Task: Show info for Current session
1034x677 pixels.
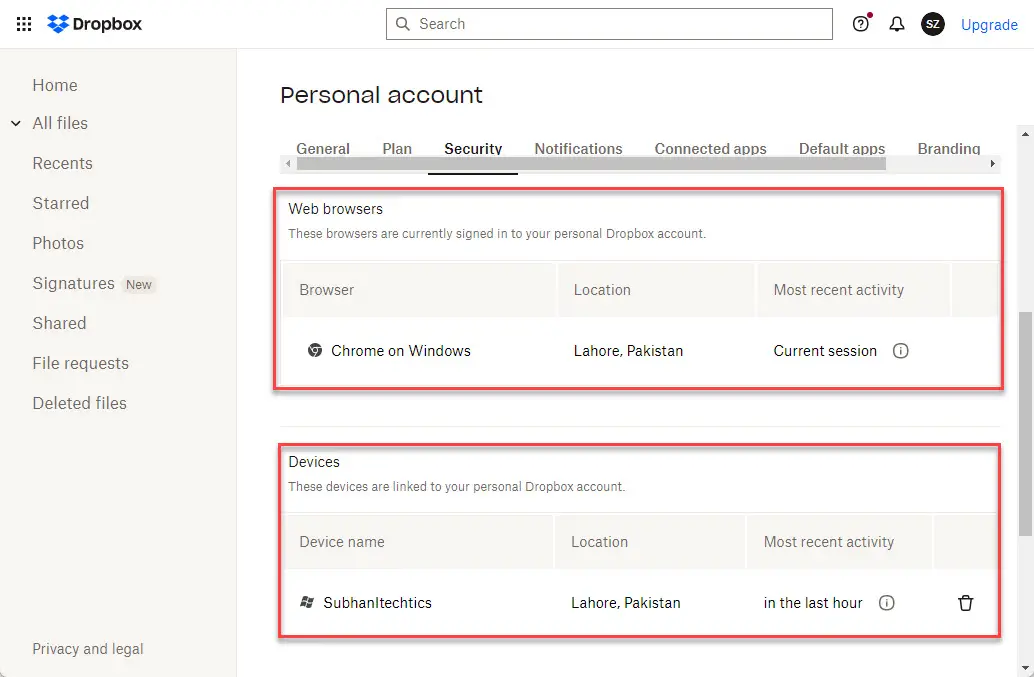Action: click(x=900, y=351)
